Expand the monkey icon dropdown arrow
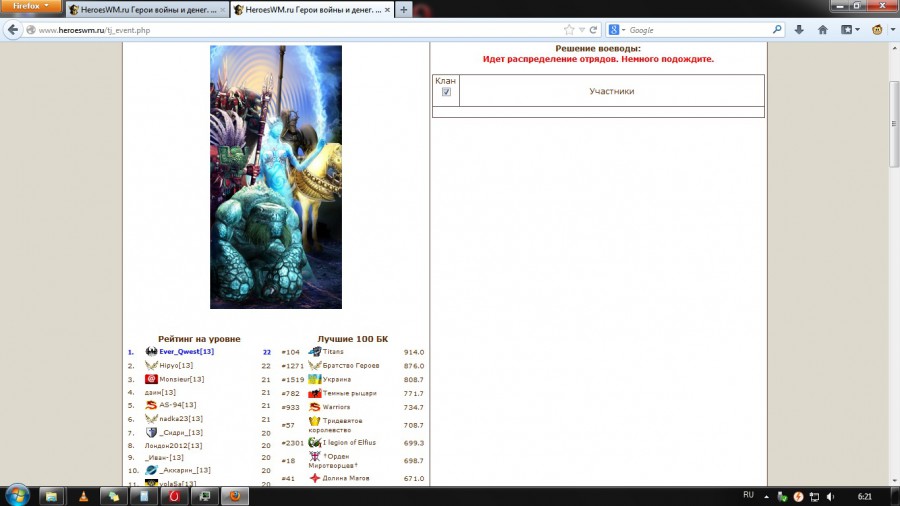Image resolution: width=900 pixels, height=506 pixels. coord(892,30)
